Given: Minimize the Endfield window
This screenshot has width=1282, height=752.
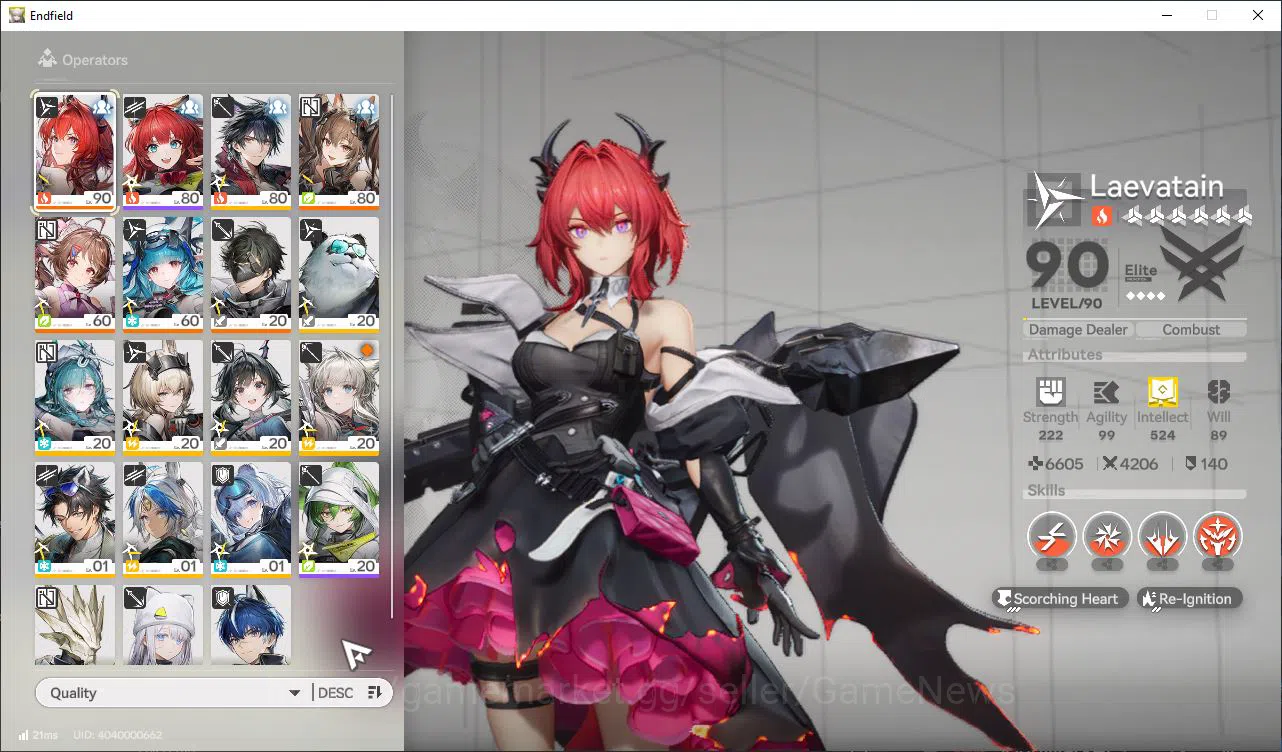Looking at the screenshot, I should [1167, 15].
